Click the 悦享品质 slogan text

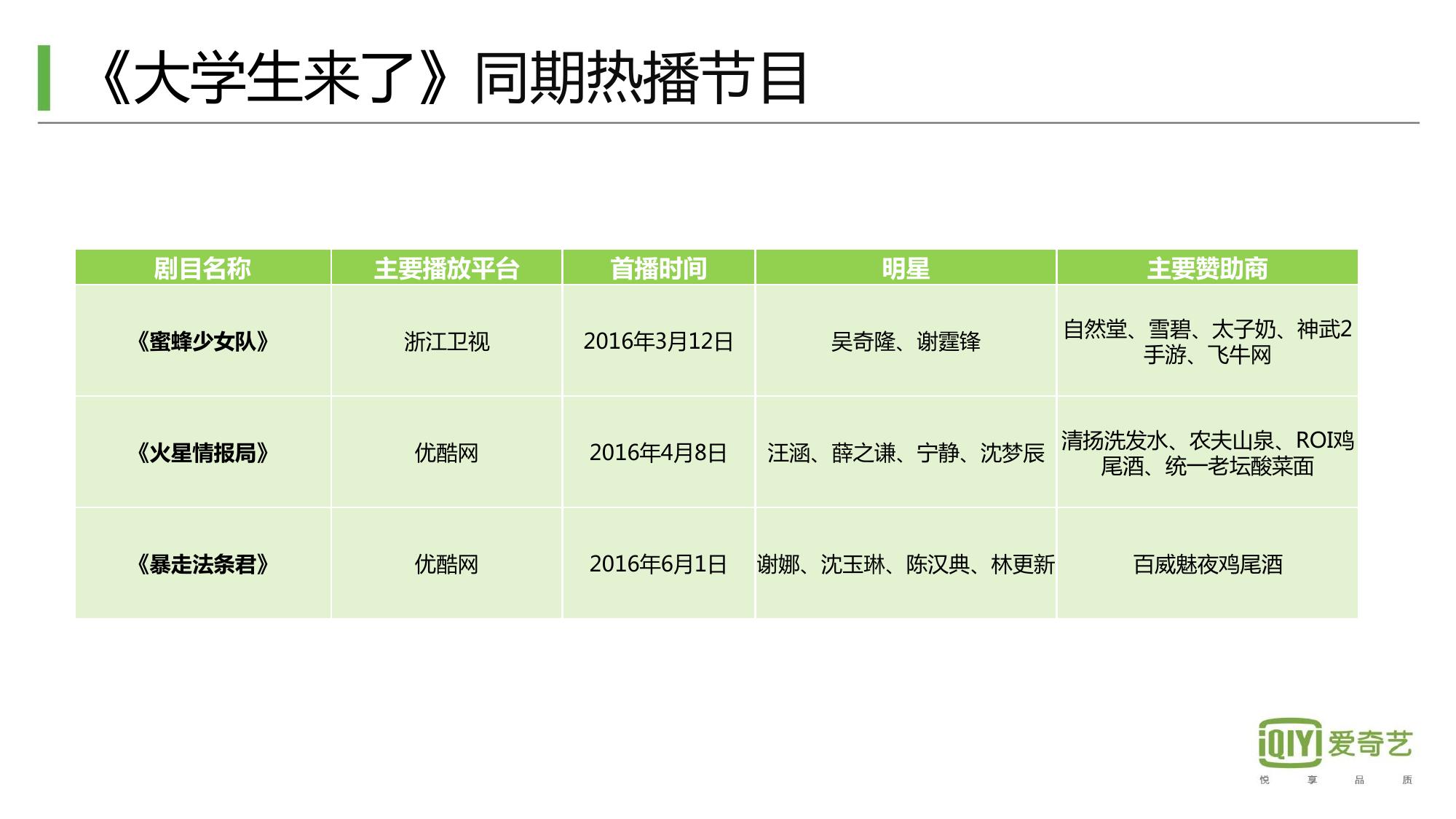(x=1336, y=780)
